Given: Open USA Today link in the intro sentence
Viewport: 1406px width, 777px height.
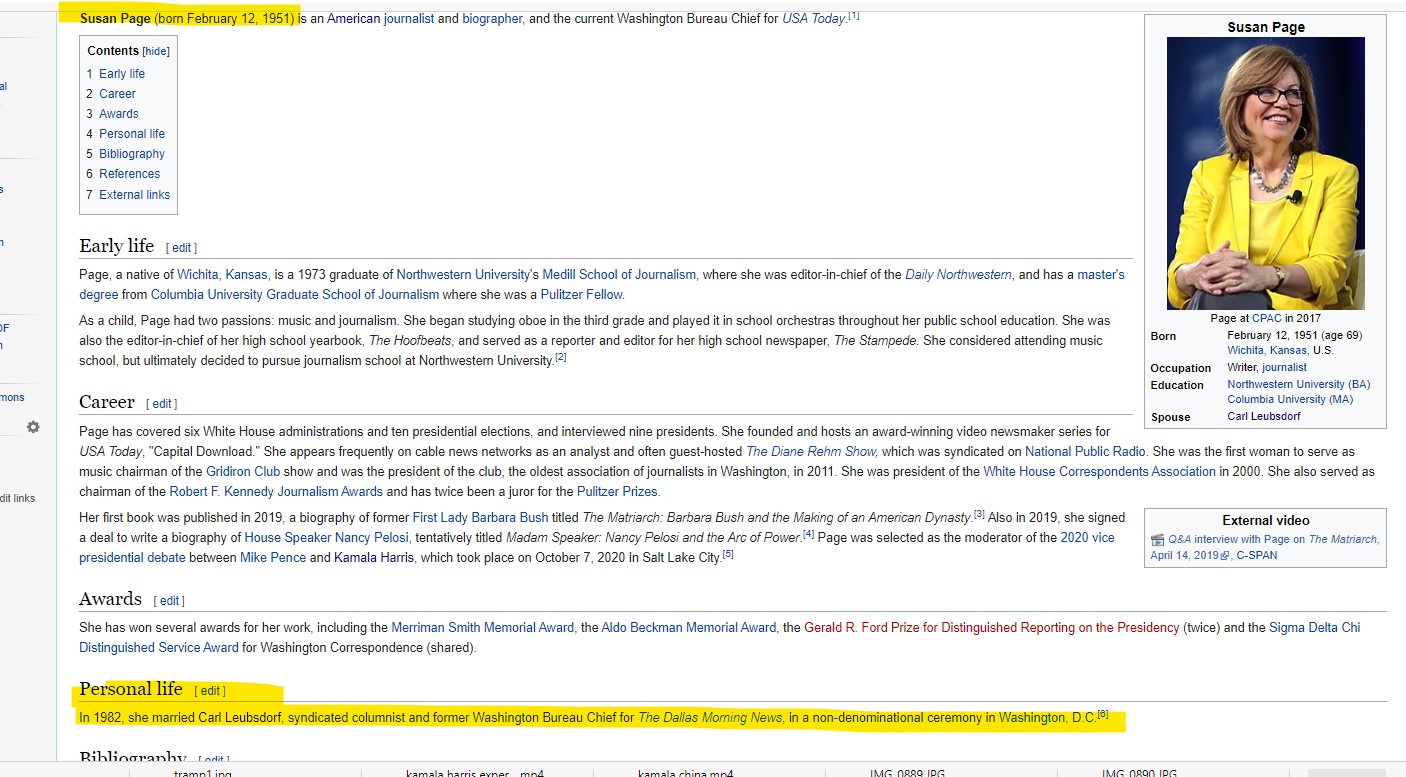Looking at the screenshot, I should pyautogui.click(x=814, y=19).
